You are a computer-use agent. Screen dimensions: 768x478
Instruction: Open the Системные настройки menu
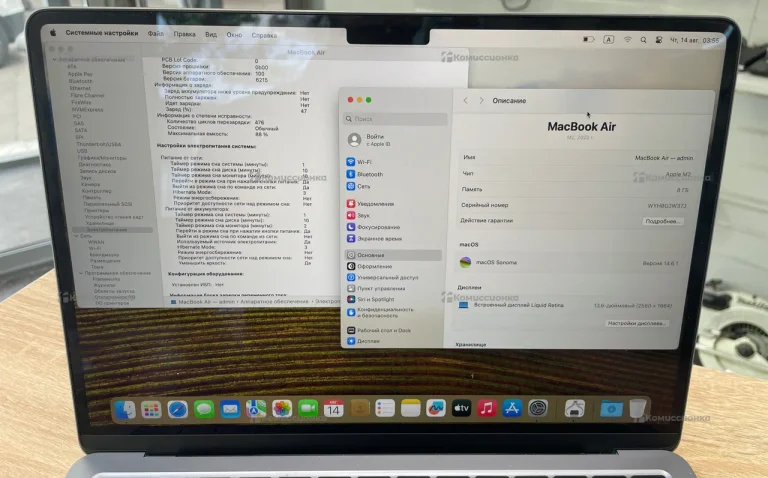[x=102, y=33]
